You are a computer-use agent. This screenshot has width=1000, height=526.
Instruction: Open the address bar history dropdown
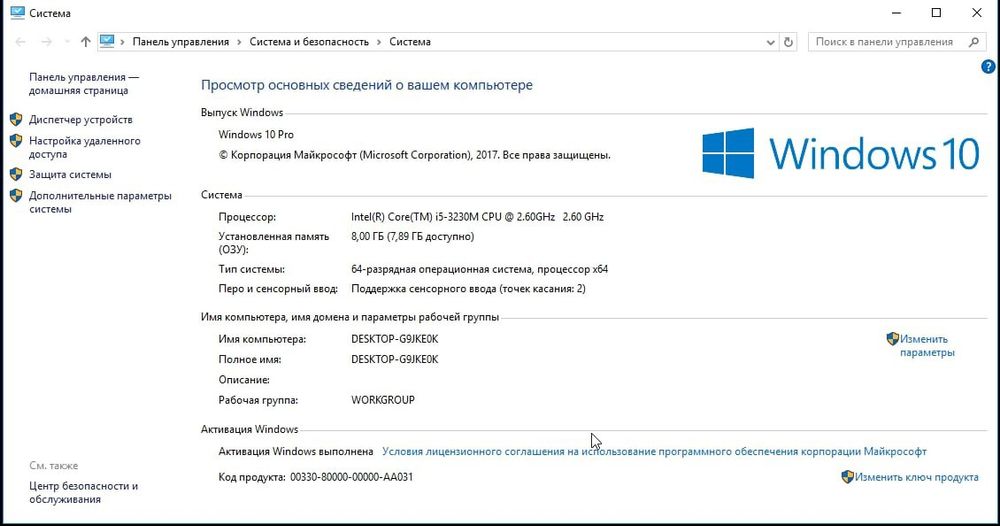[770, 42]
